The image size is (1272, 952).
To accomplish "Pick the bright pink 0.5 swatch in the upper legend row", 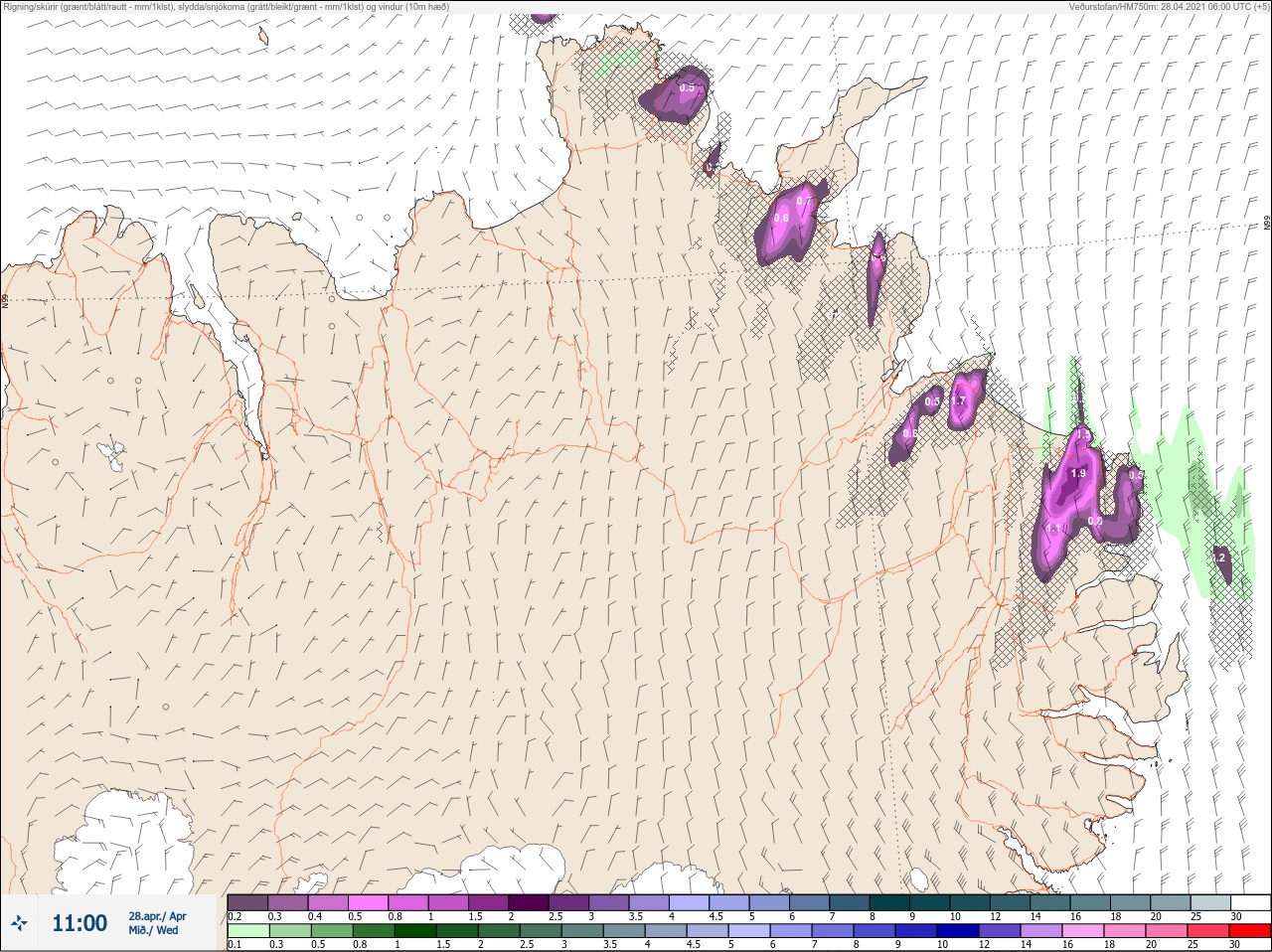I will 368,902.
